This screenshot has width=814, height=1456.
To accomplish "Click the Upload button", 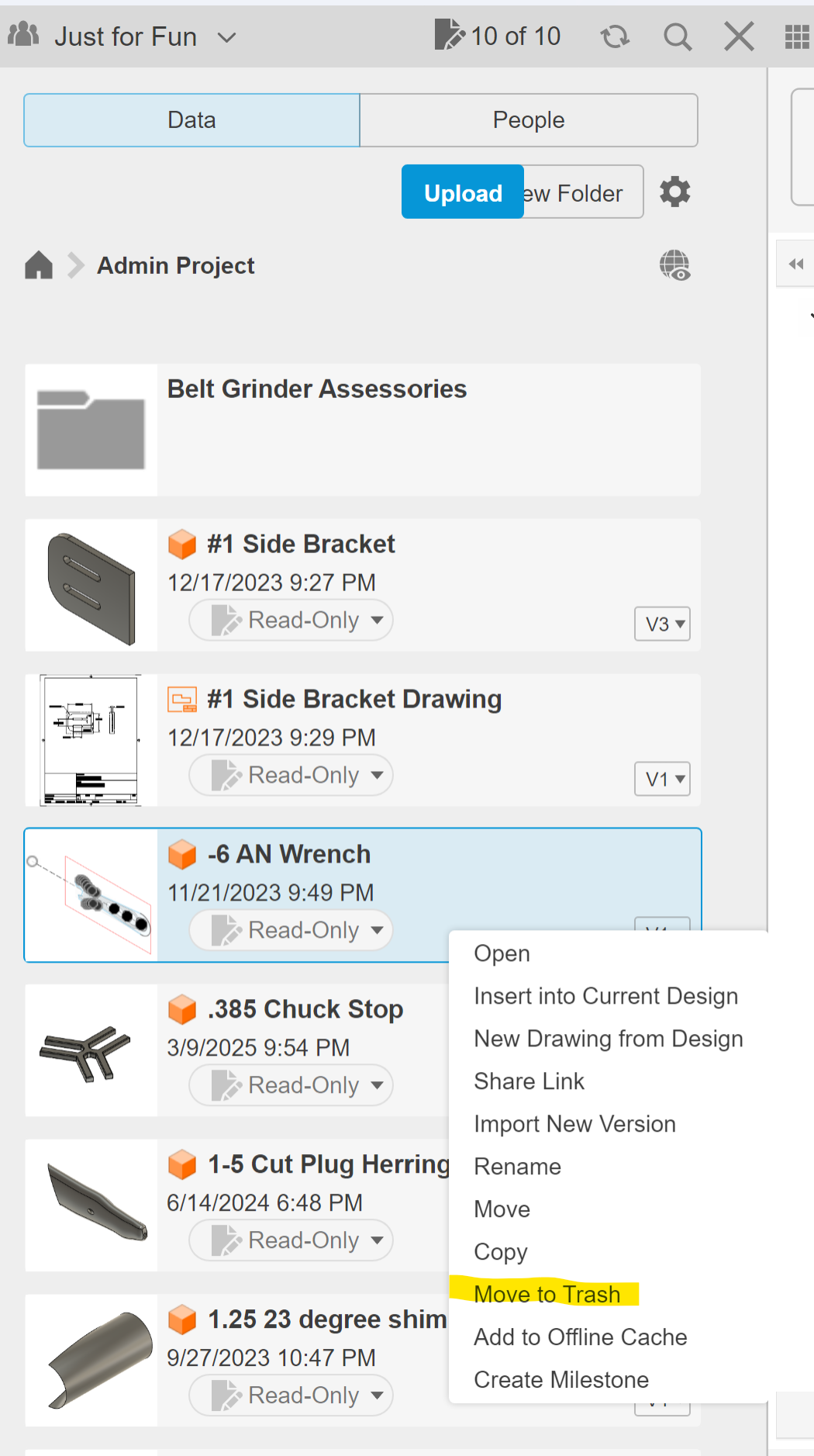I will 463,192.
